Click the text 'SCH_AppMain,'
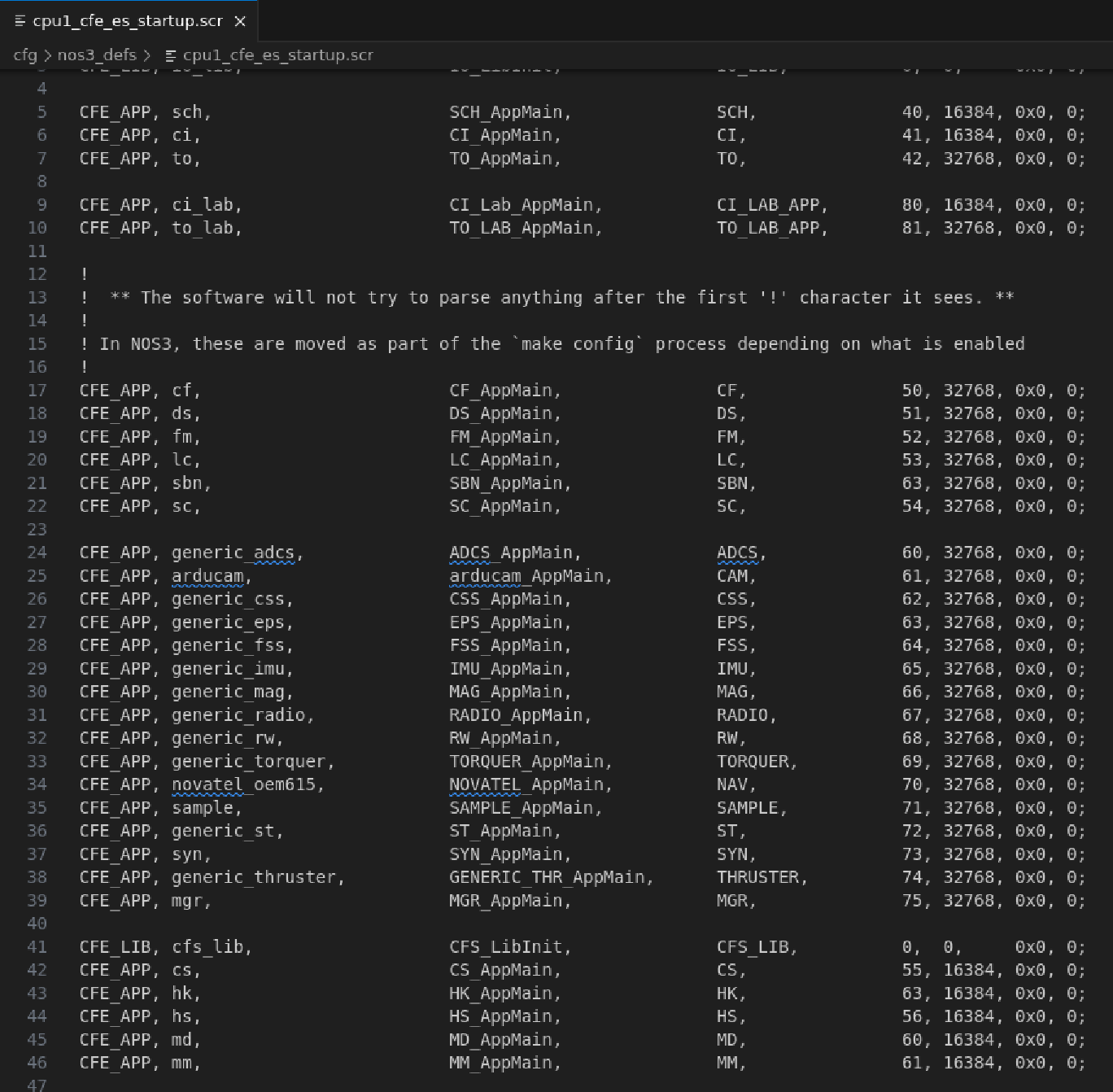The height and width of the screenshot is (1092, 1113). 510,112
